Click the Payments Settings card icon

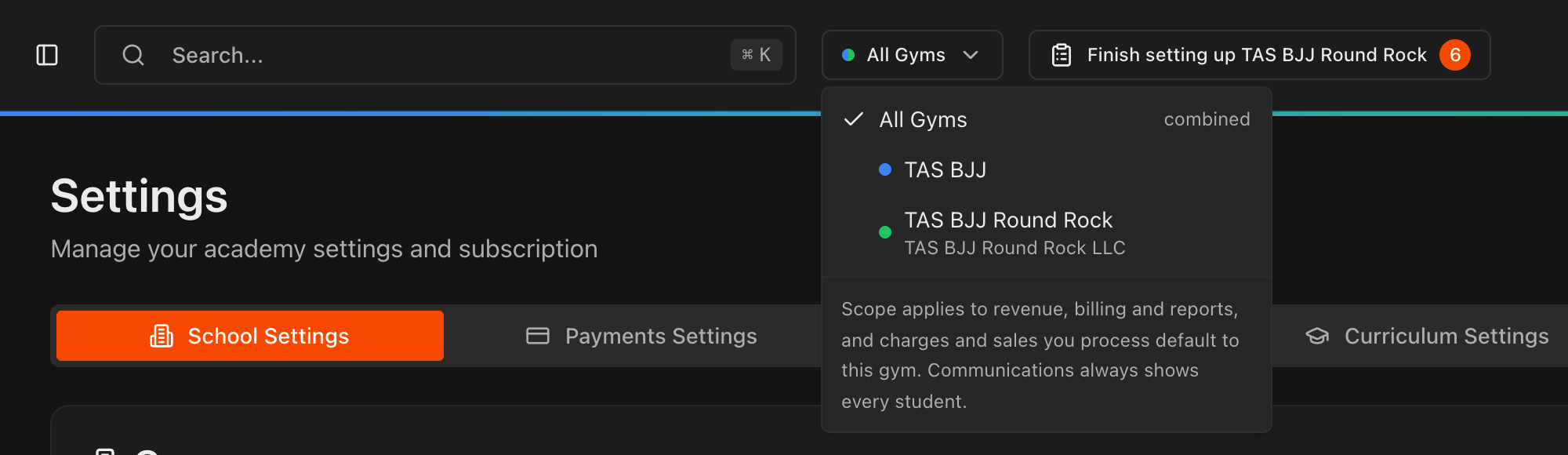pos(538,336)
